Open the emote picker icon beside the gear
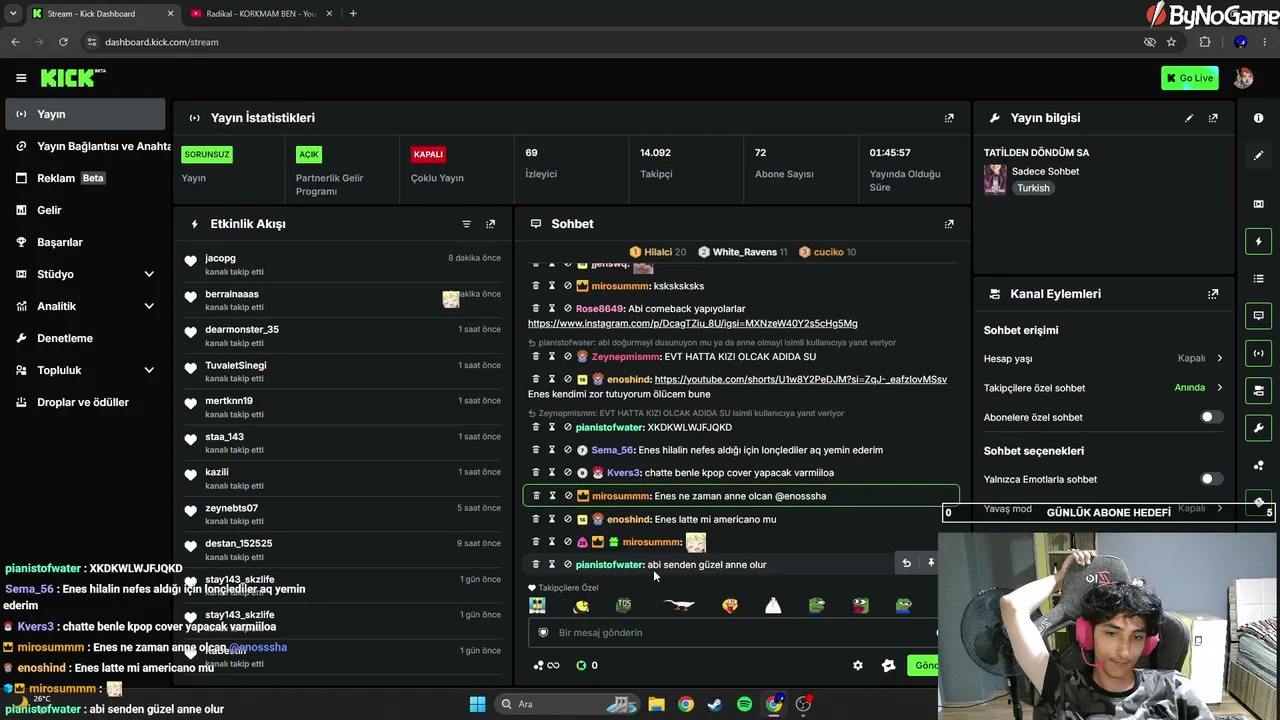The image size is (1280, 720). click(888, 665)
